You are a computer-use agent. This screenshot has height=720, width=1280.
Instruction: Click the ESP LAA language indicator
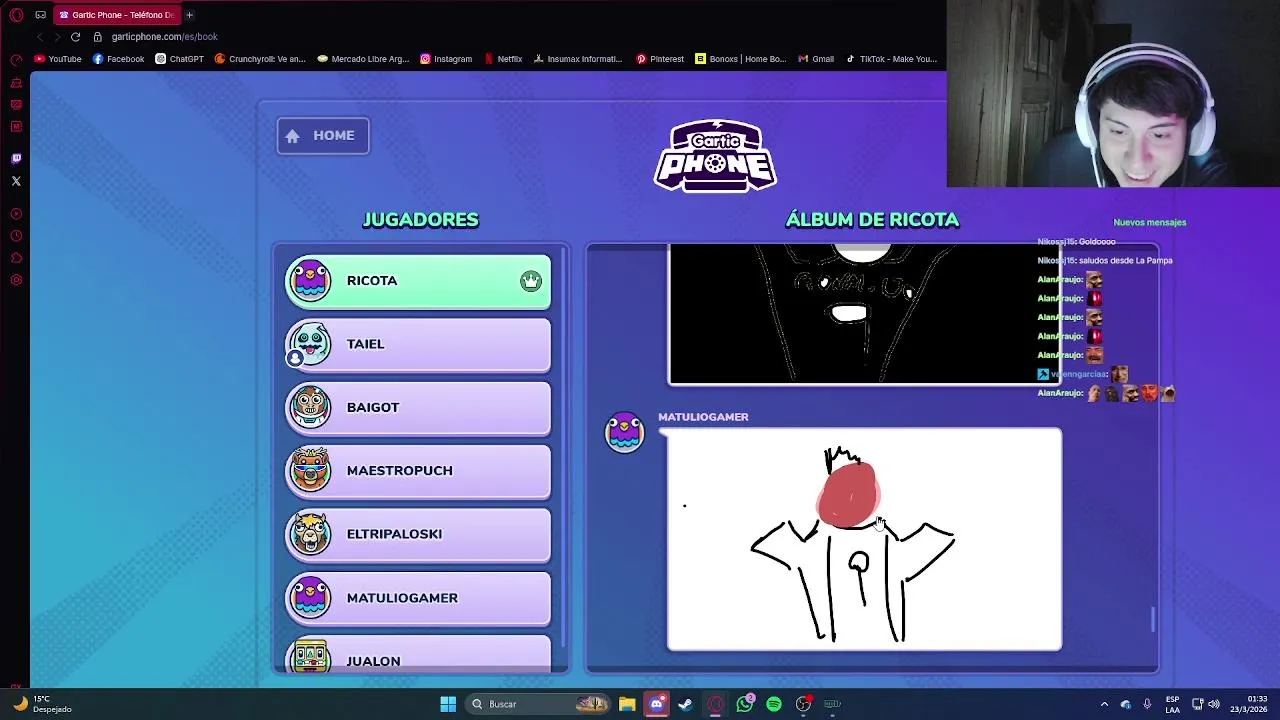pyautogui.click(x=1172, y=704)
